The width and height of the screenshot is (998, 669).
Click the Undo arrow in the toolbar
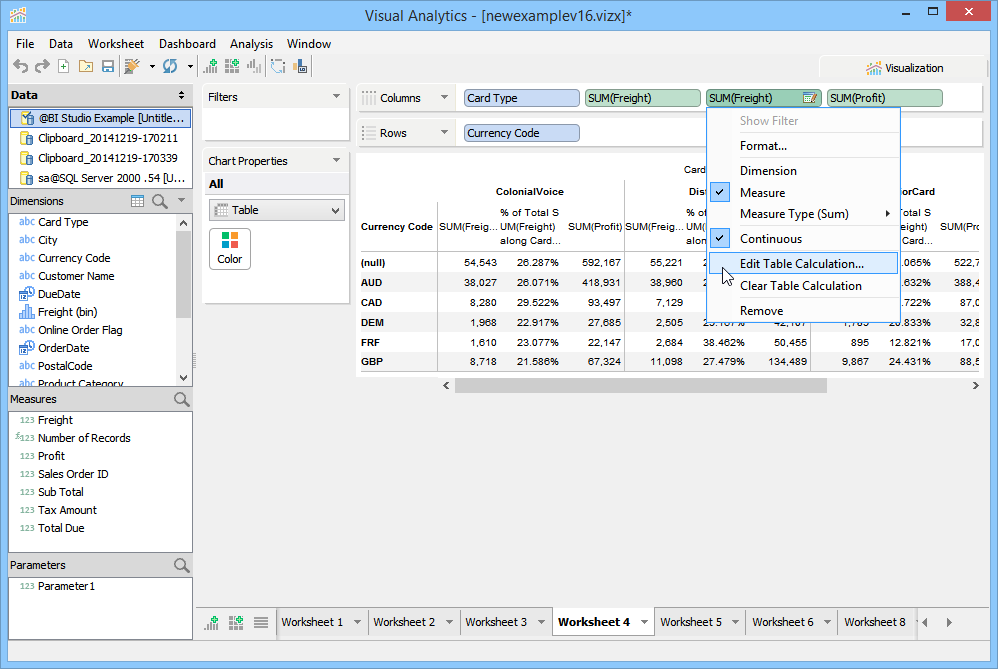pyautogui.click(x=21, y=66)
